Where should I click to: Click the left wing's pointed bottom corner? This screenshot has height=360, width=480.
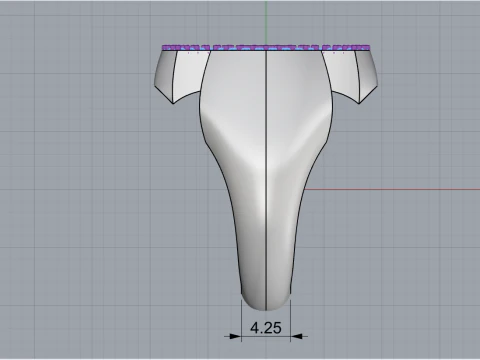tap(173, 102)
